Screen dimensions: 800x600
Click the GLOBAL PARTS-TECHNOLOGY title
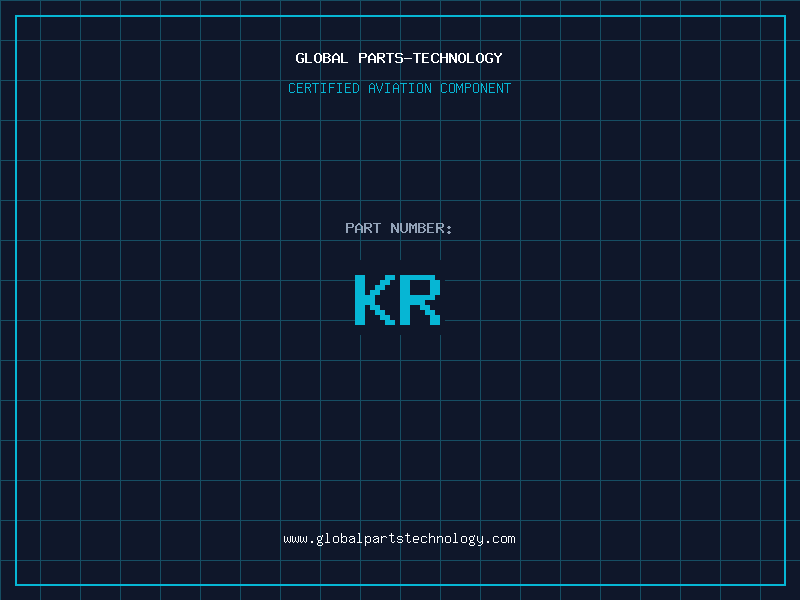(x=399, y=59)
